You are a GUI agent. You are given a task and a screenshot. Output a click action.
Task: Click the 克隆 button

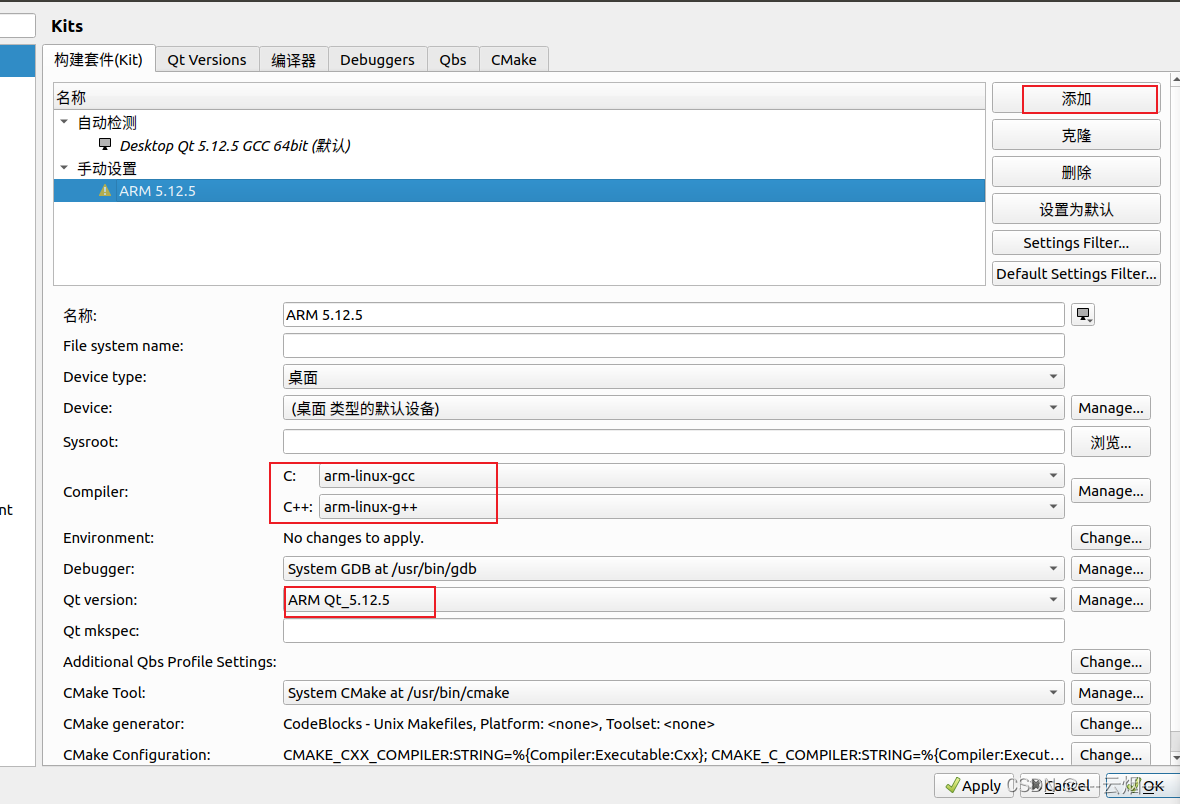pos(1075,134)
